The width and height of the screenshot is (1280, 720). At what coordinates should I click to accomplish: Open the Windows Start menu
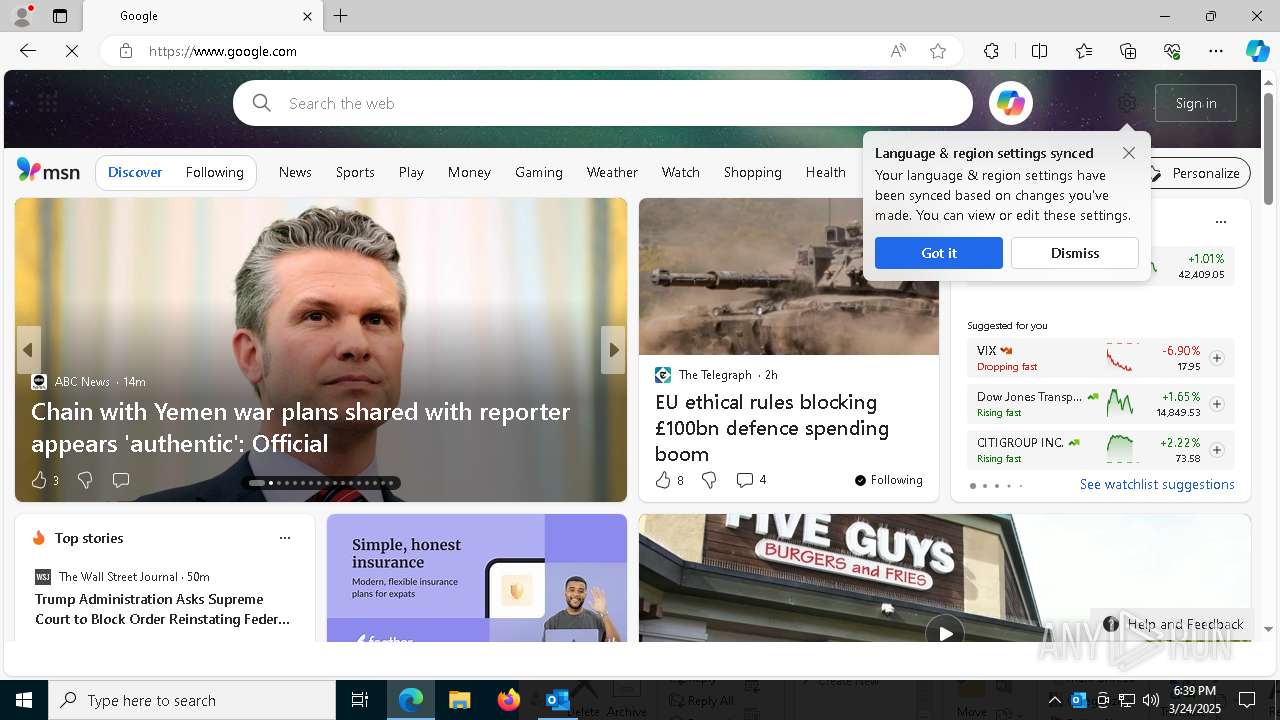click(x=24, y=700)
